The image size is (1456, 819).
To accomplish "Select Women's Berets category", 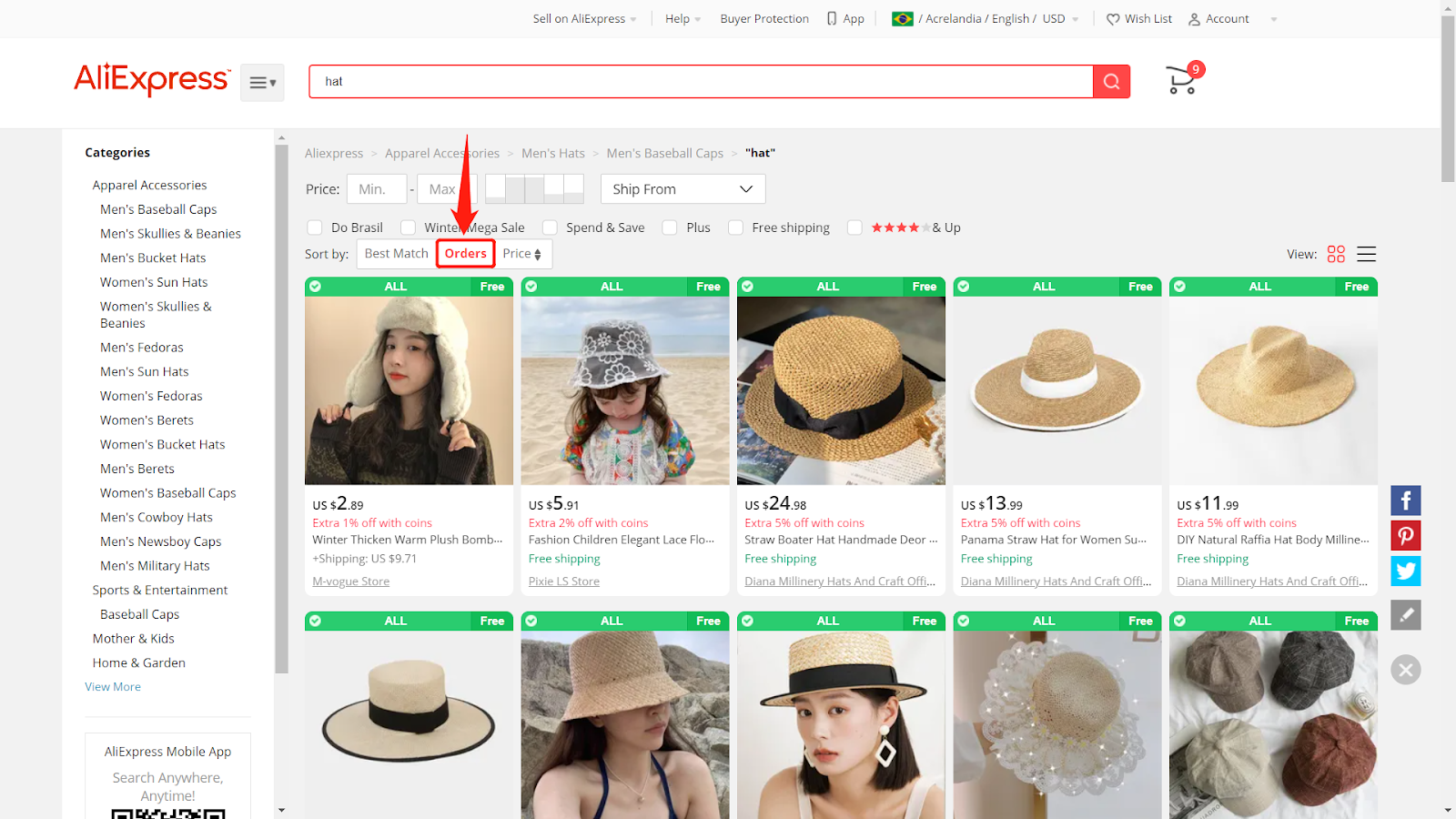I will coord(147,420).
